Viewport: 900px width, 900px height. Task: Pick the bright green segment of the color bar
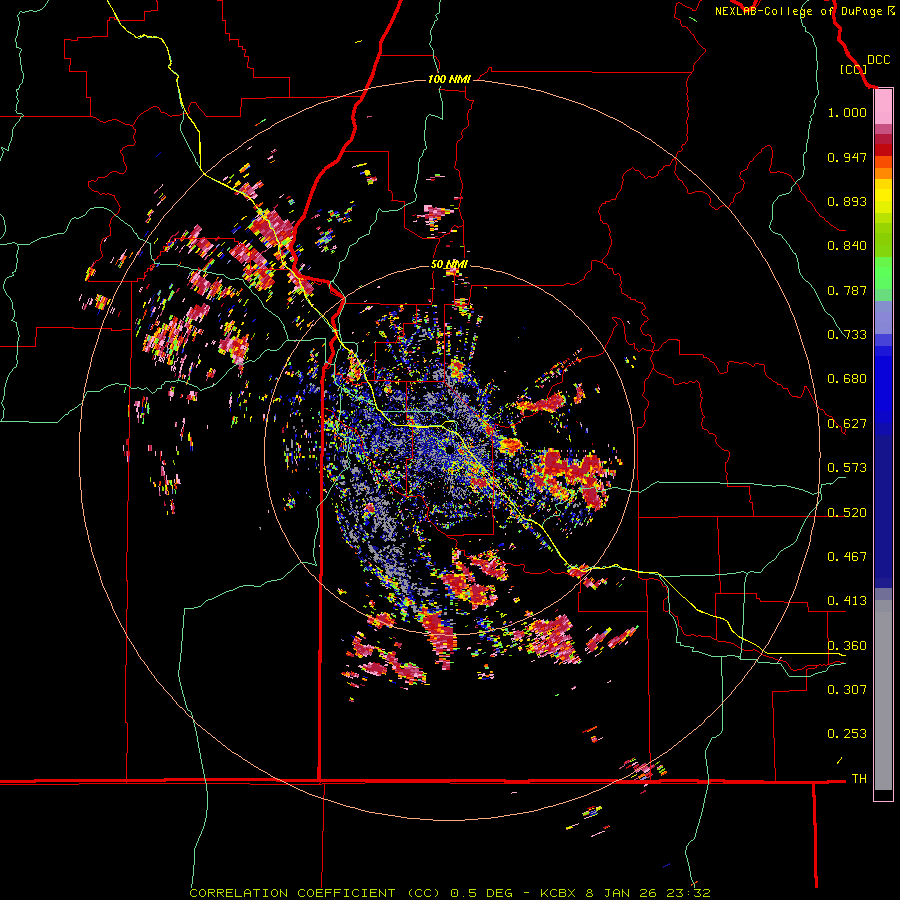(x=883, y=273)
